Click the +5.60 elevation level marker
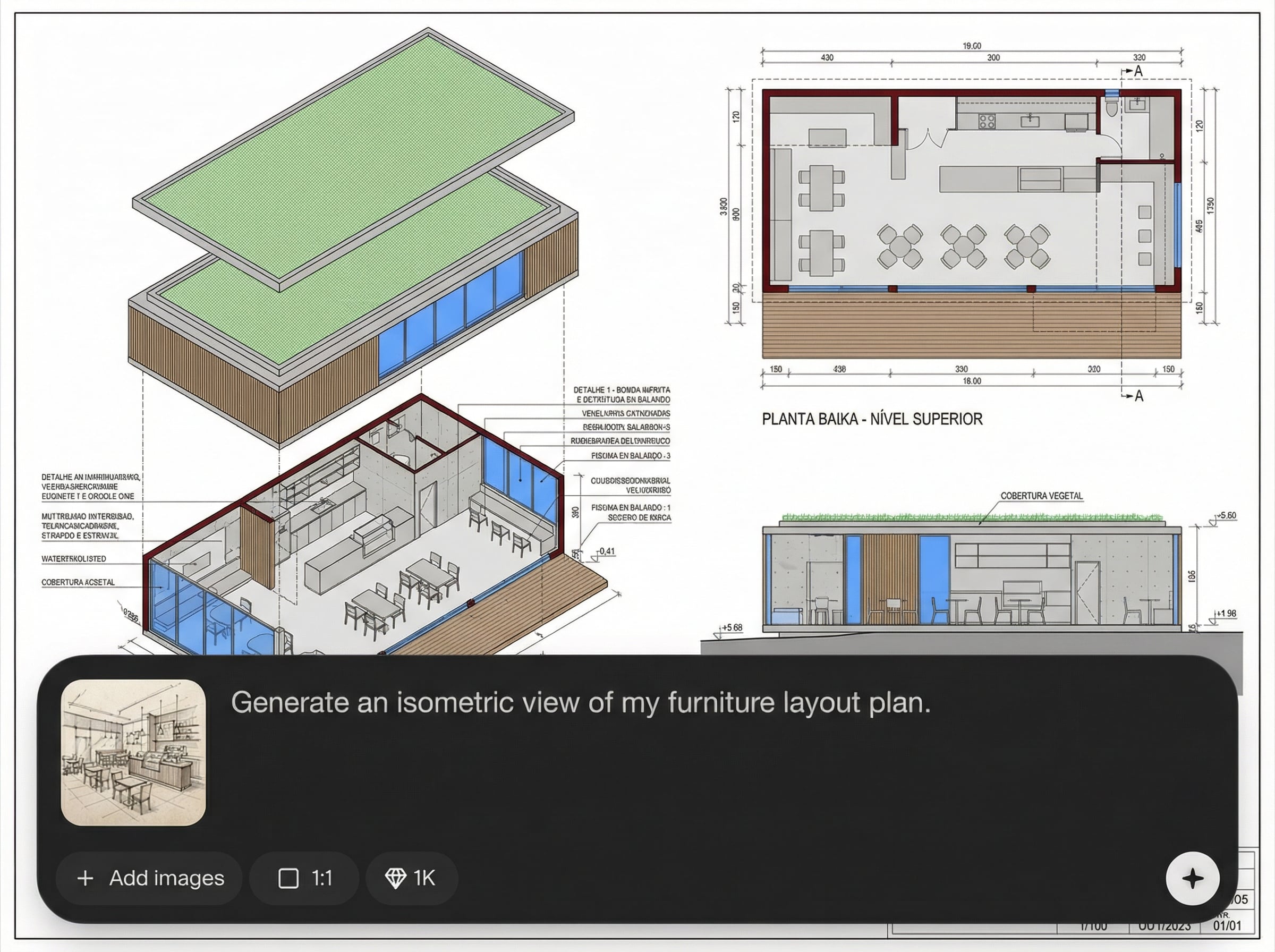 pos(1226,516)
